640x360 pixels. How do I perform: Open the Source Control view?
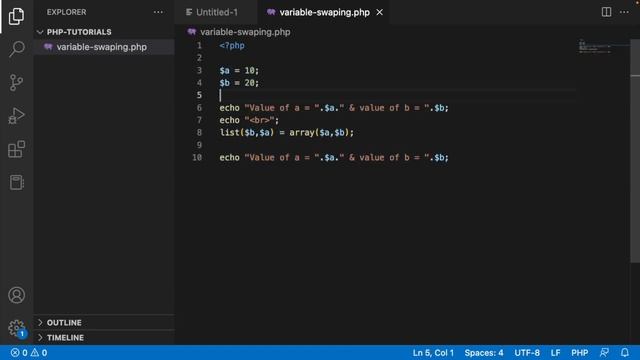16,82
